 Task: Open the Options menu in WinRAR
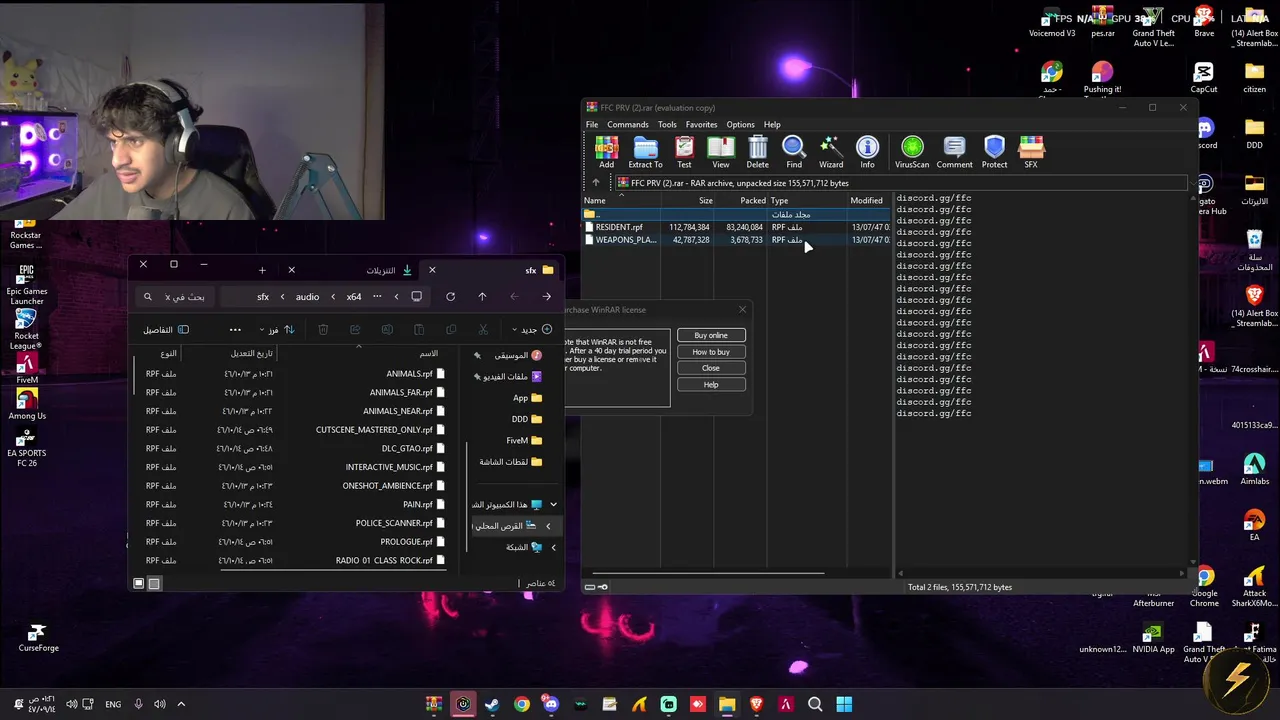coord(740,125)
